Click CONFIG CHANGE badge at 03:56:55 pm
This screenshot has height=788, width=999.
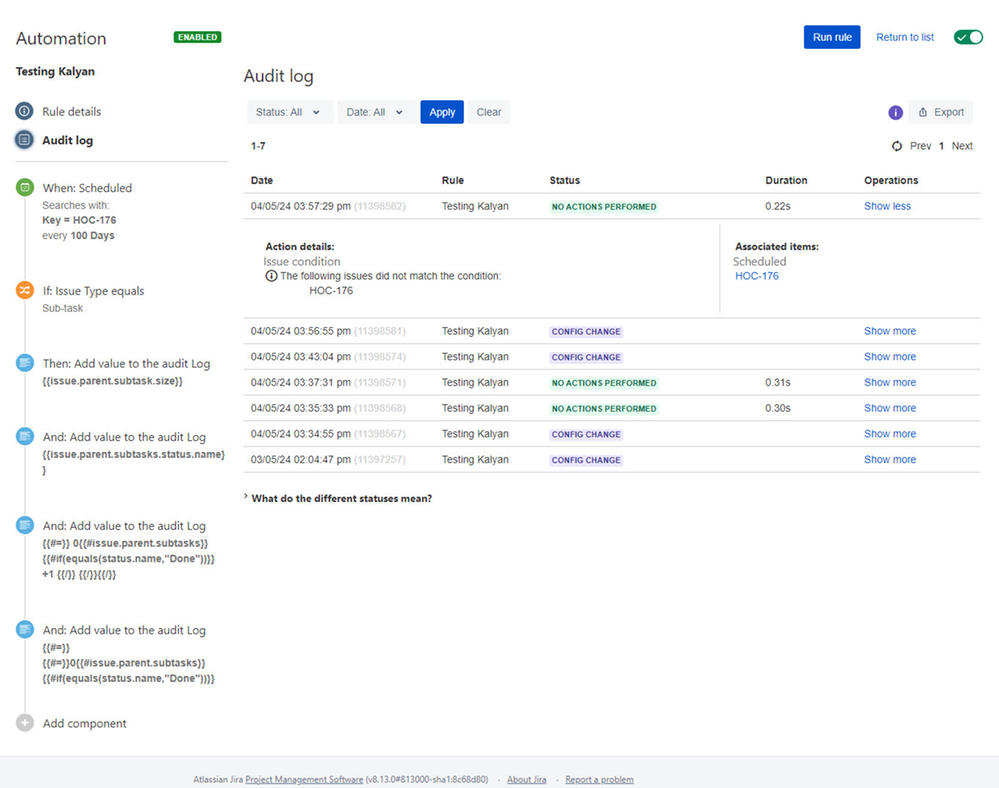tap(586, 331)
